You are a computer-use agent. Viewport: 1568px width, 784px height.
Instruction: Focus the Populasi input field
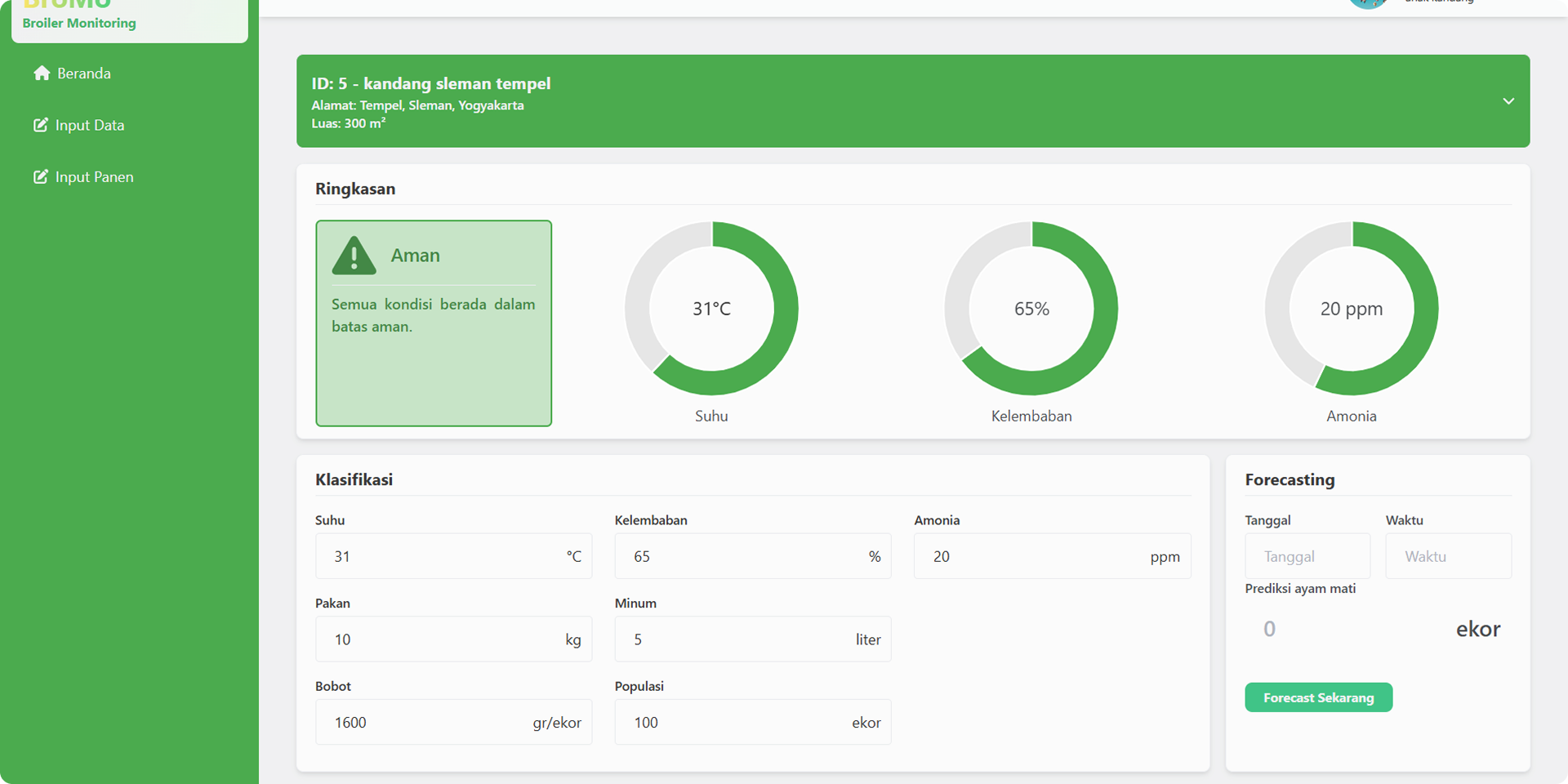pyautogui.click(x=753, y=722)
